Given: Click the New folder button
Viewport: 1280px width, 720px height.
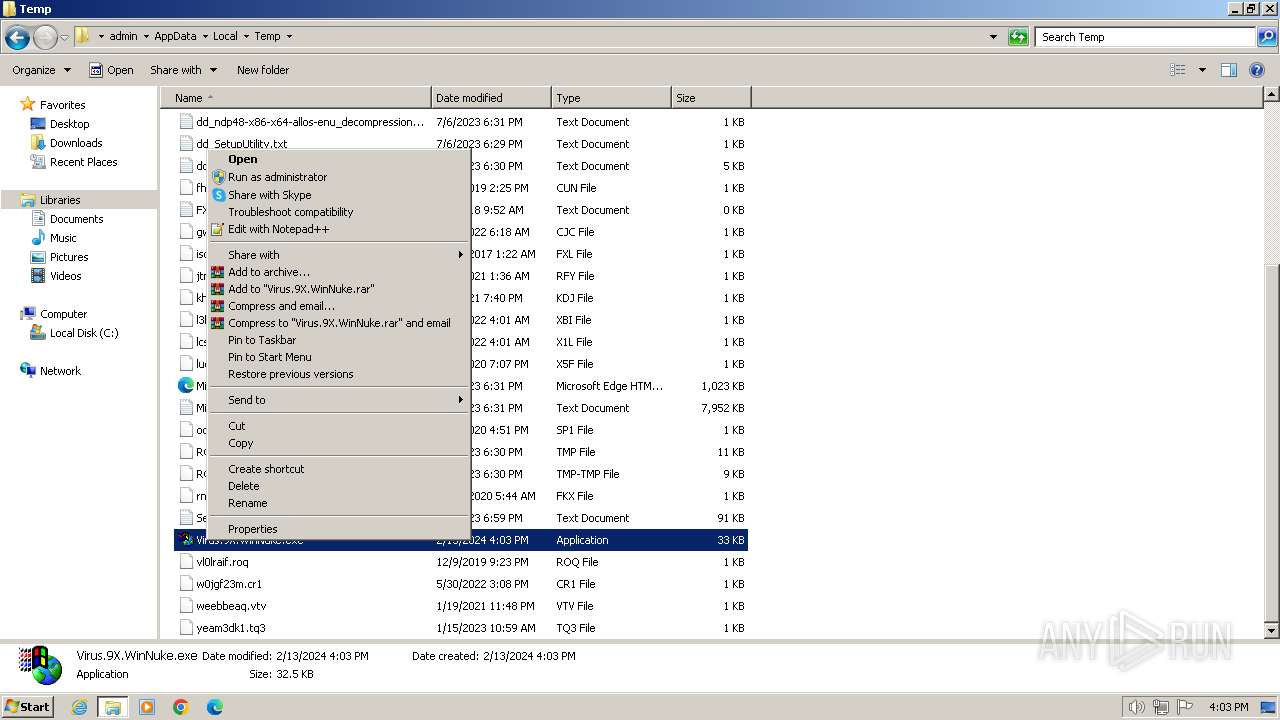Looking at the screenshot, I should click(263, 70).
